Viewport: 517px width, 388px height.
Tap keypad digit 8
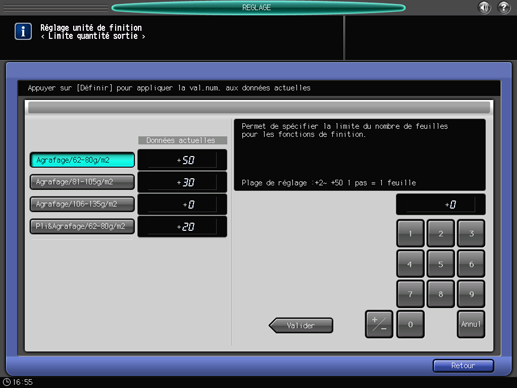pyautogui.click(x=441, y=294)
